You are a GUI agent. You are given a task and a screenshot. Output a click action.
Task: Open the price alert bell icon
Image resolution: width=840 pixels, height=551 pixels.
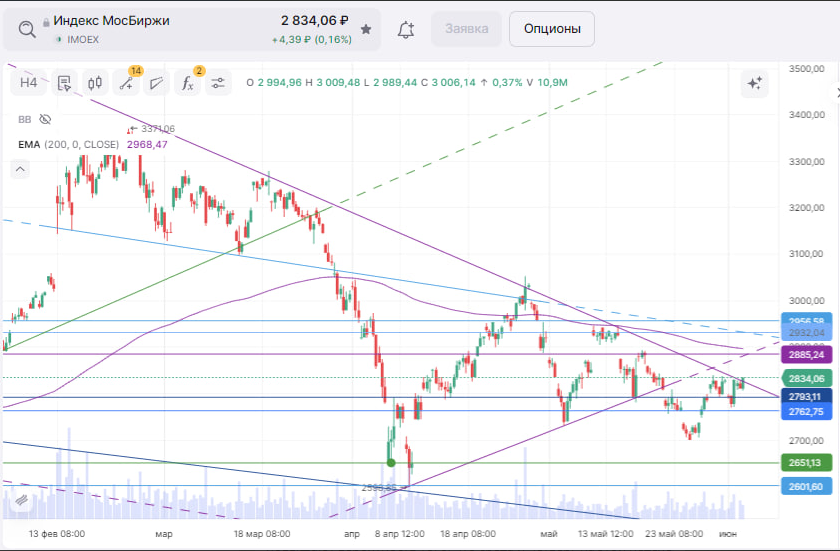click(405, 30)
